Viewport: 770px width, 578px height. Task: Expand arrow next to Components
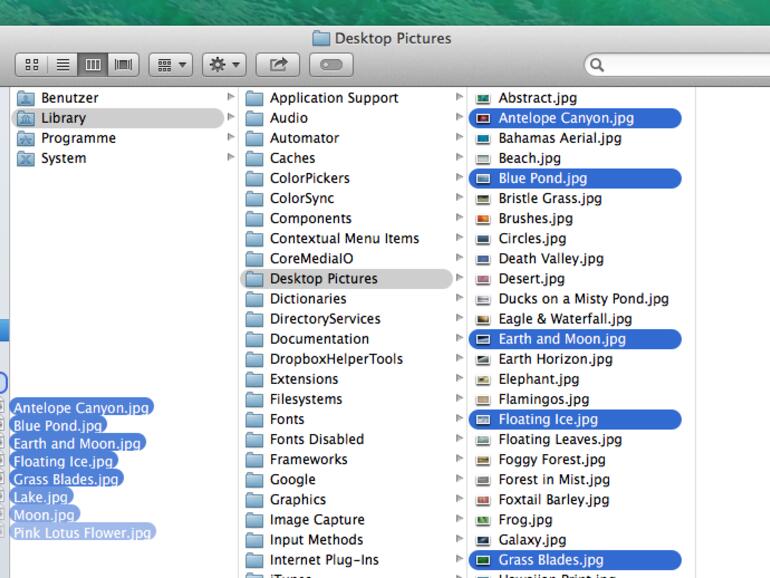click(x=459, y=218)
